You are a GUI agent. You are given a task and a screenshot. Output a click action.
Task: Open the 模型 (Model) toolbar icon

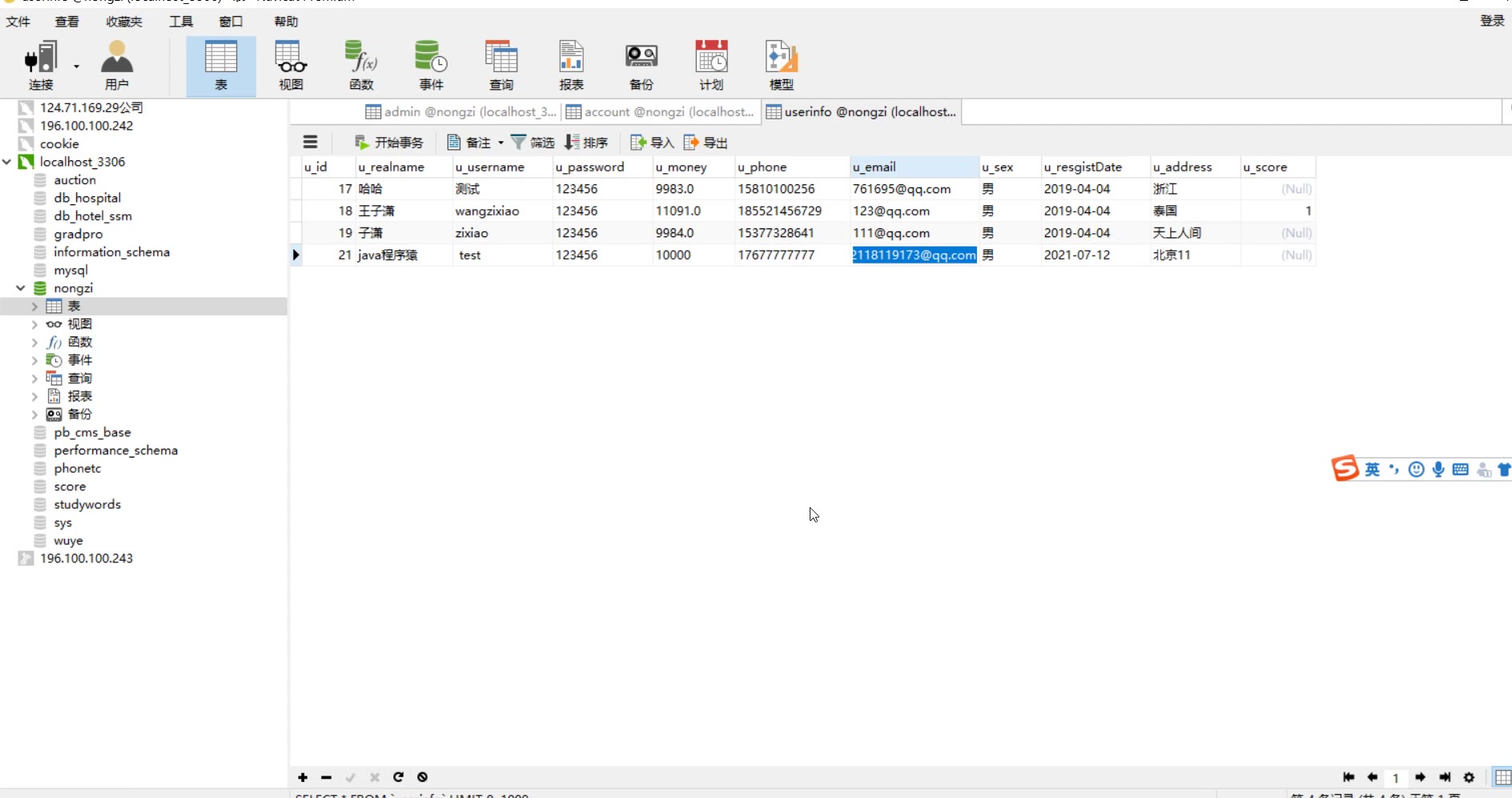pyautogui.click(x=782, y=66)
